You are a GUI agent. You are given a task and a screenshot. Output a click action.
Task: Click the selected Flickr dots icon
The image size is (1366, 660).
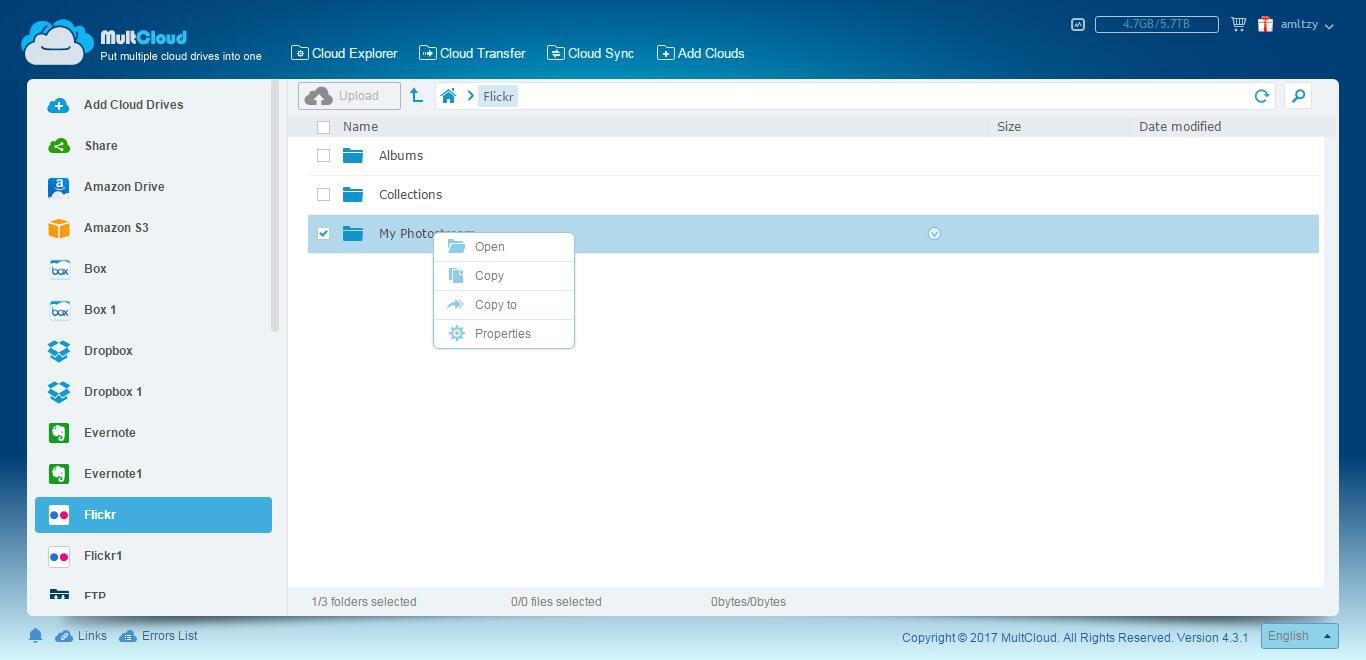[59, 515]
